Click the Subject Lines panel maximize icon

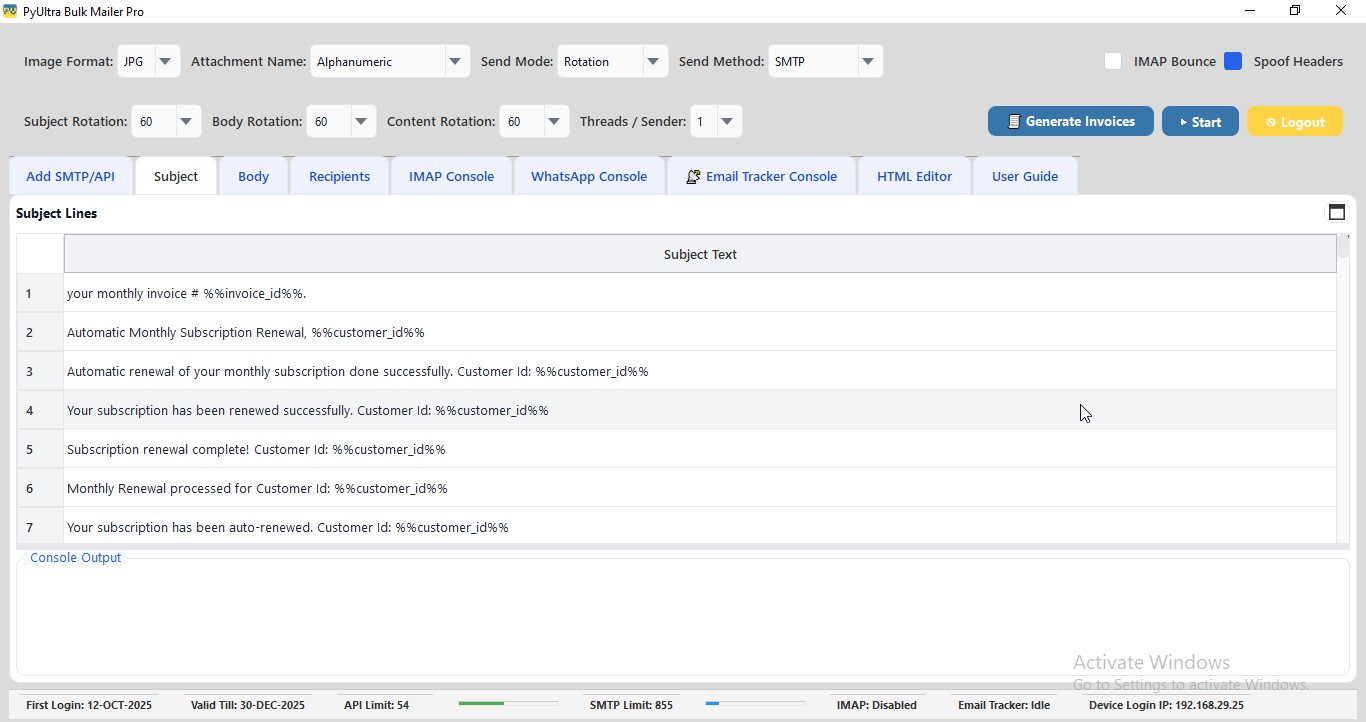1336,212
